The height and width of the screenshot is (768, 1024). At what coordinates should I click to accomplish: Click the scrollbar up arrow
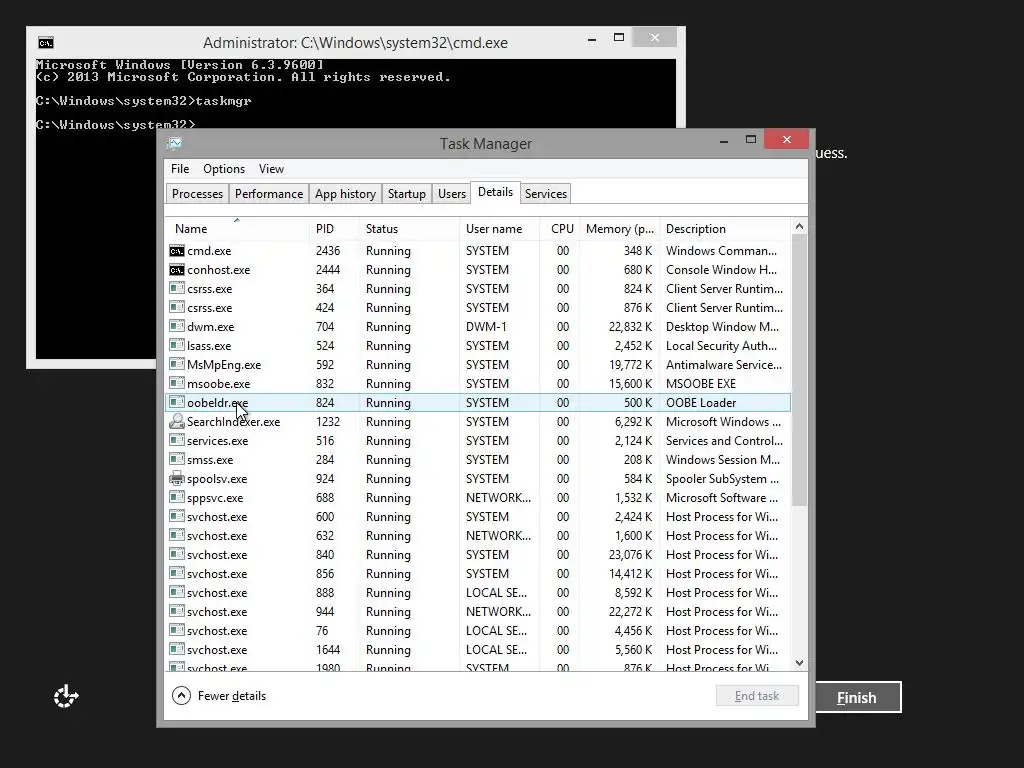(799, 226)
